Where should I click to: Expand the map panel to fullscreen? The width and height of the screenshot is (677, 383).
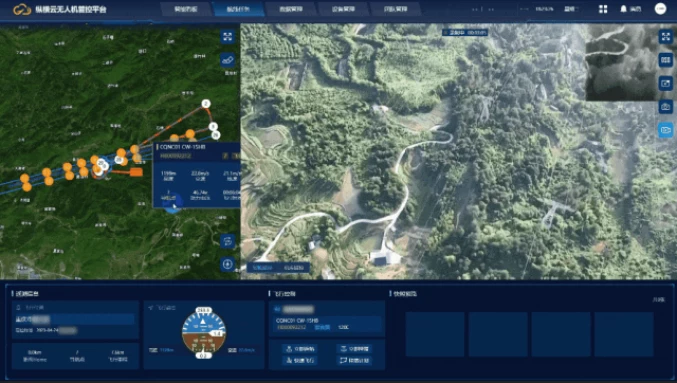[x=228, y=37]
